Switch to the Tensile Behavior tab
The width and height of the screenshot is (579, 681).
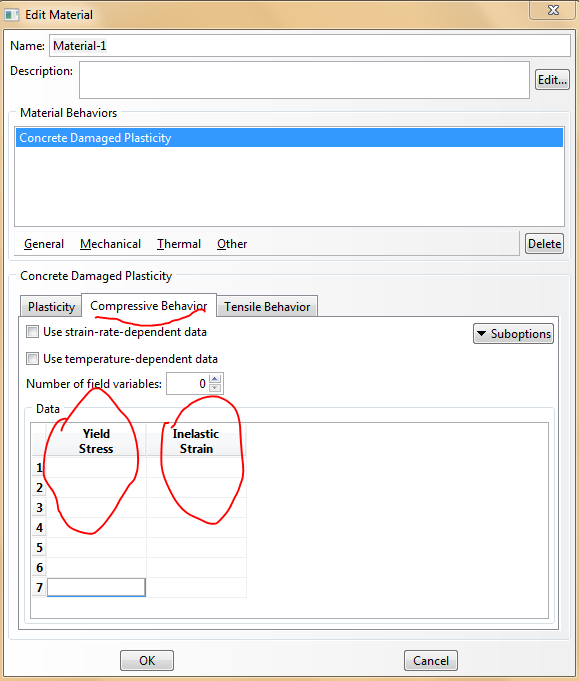coord(267,307)
